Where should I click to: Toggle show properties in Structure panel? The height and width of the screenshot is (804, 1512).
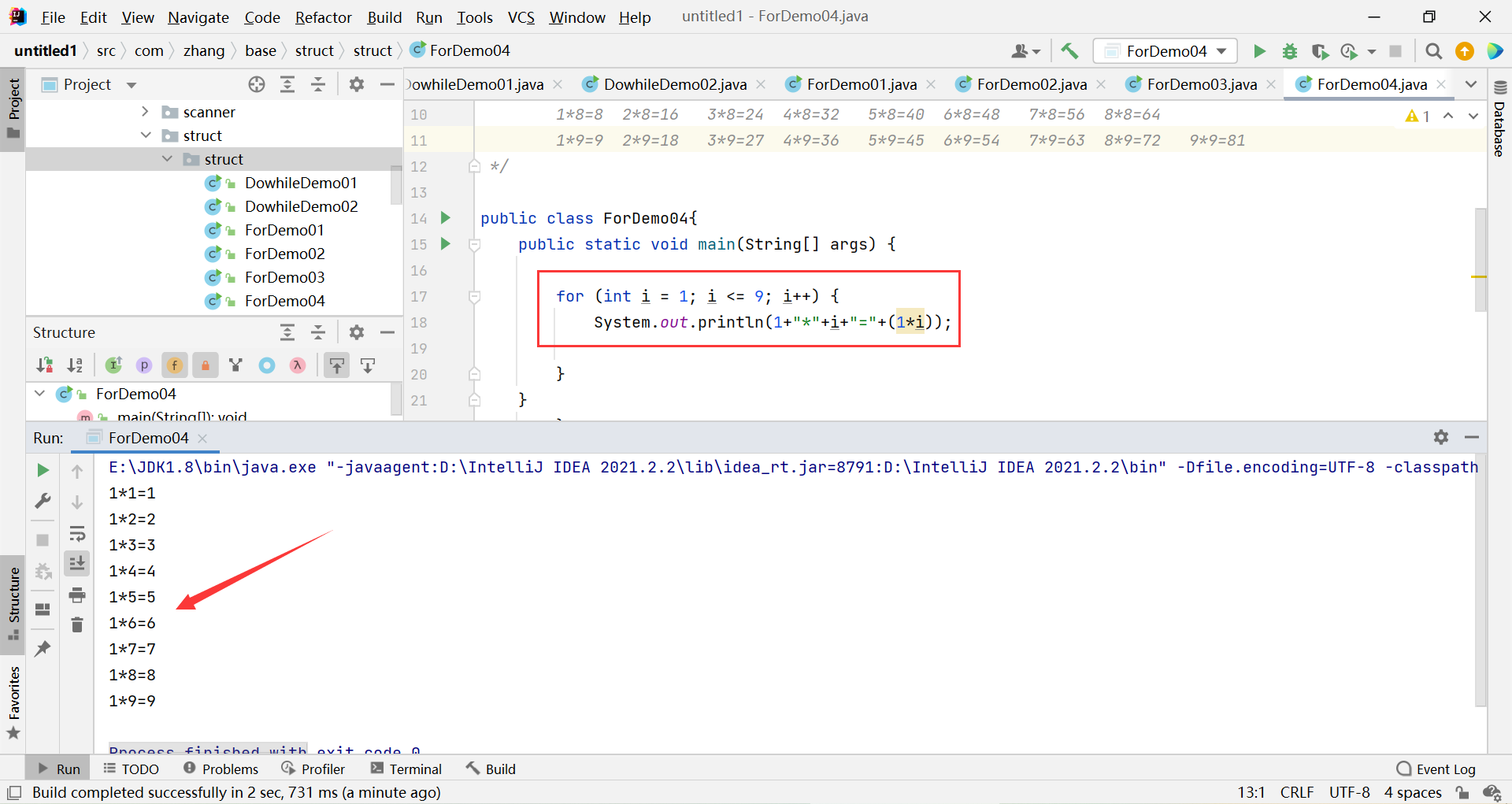click(x=143, y=365)
